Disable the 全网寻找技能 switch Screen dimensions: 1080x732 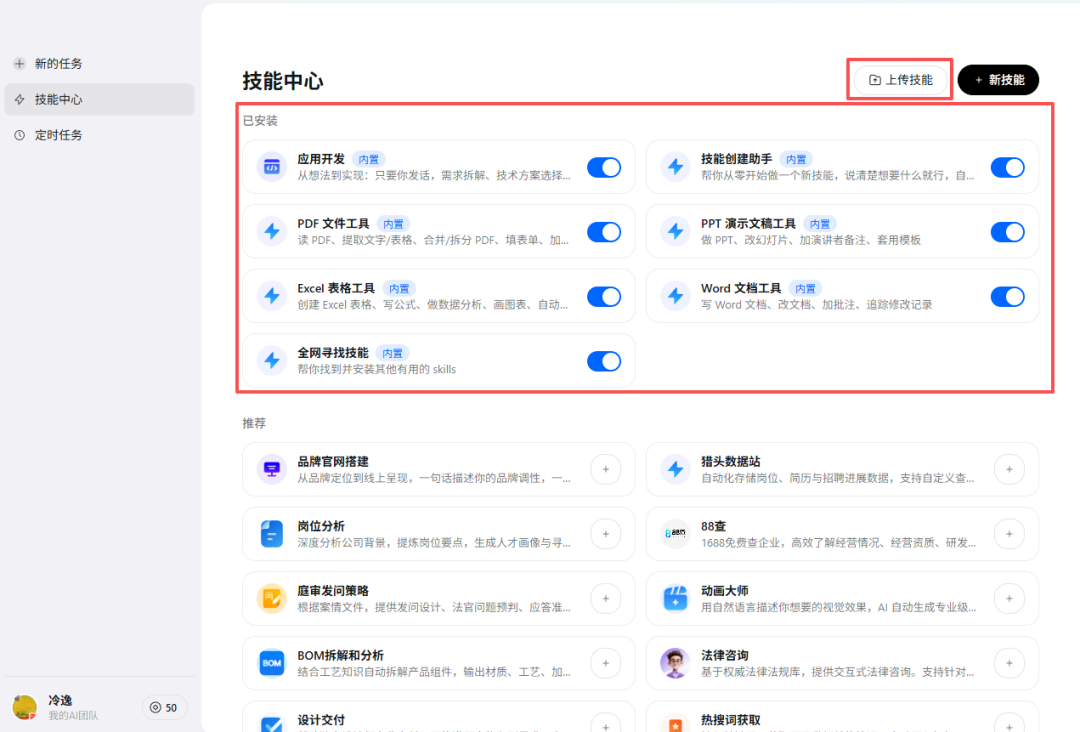pyautogui.click(x=604, y=361)
